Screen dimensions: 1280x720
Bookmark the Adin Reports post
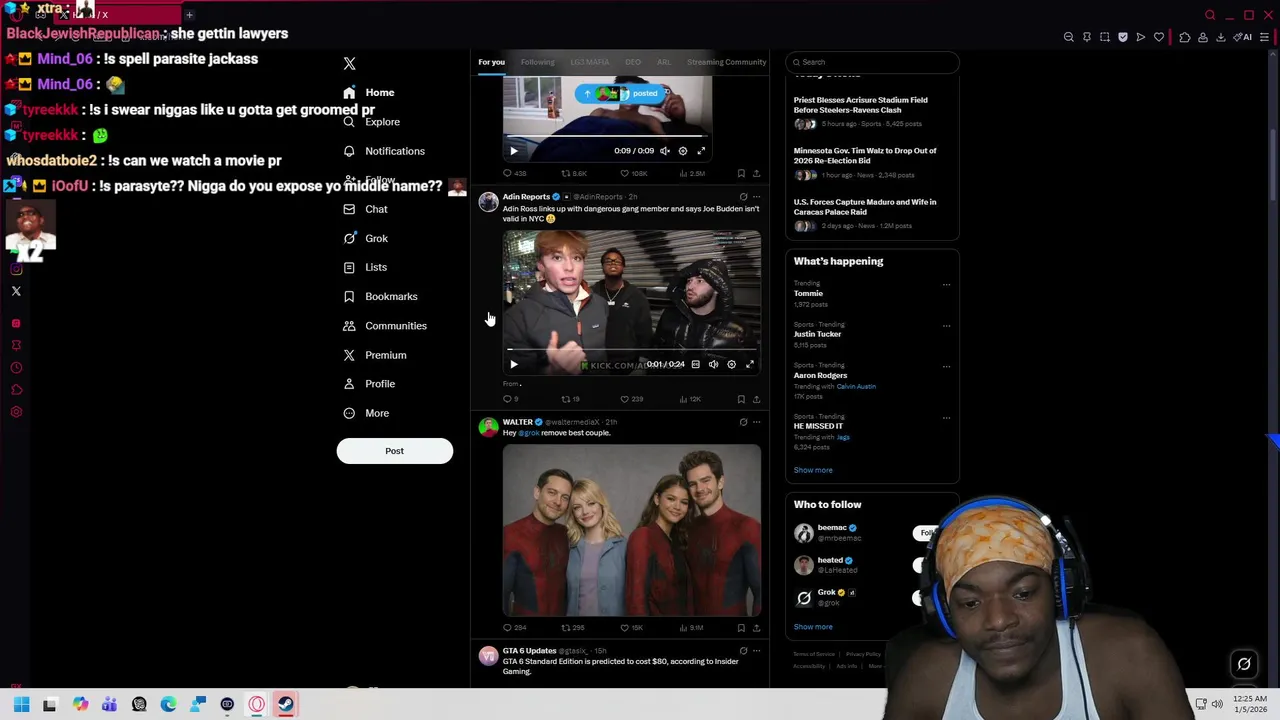pyautogui.click(x=741, y=399)
